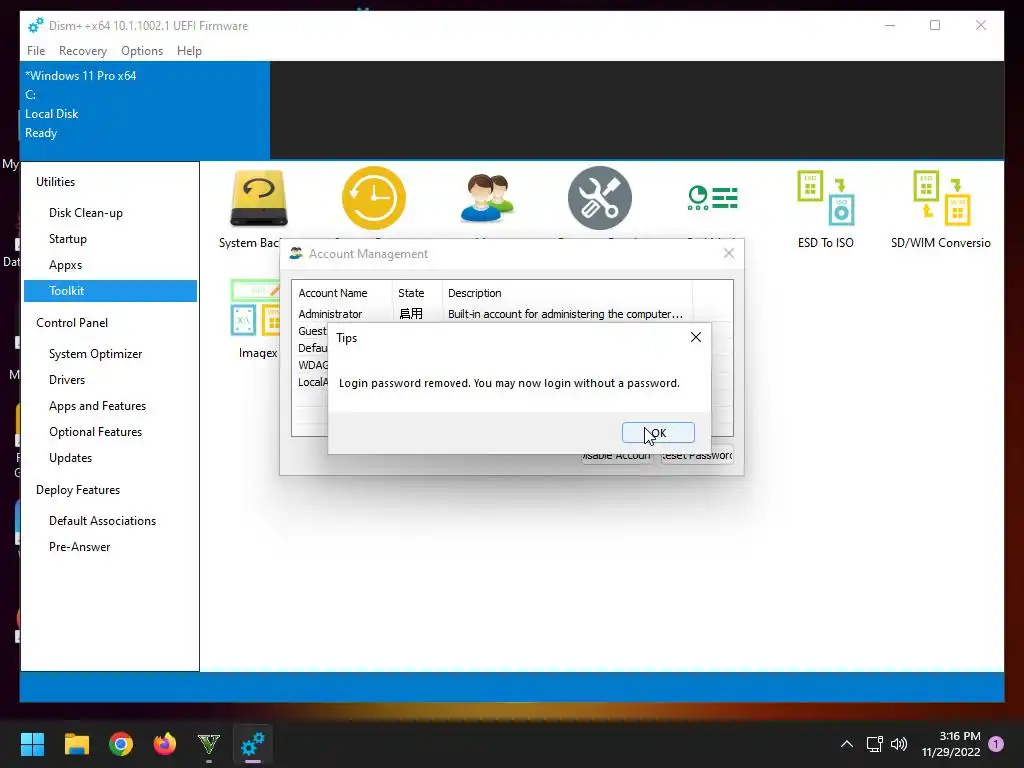Click the Dism++ title bar gear icon
The width and height of the screenshot is (1024, 768).
[35, 25]
